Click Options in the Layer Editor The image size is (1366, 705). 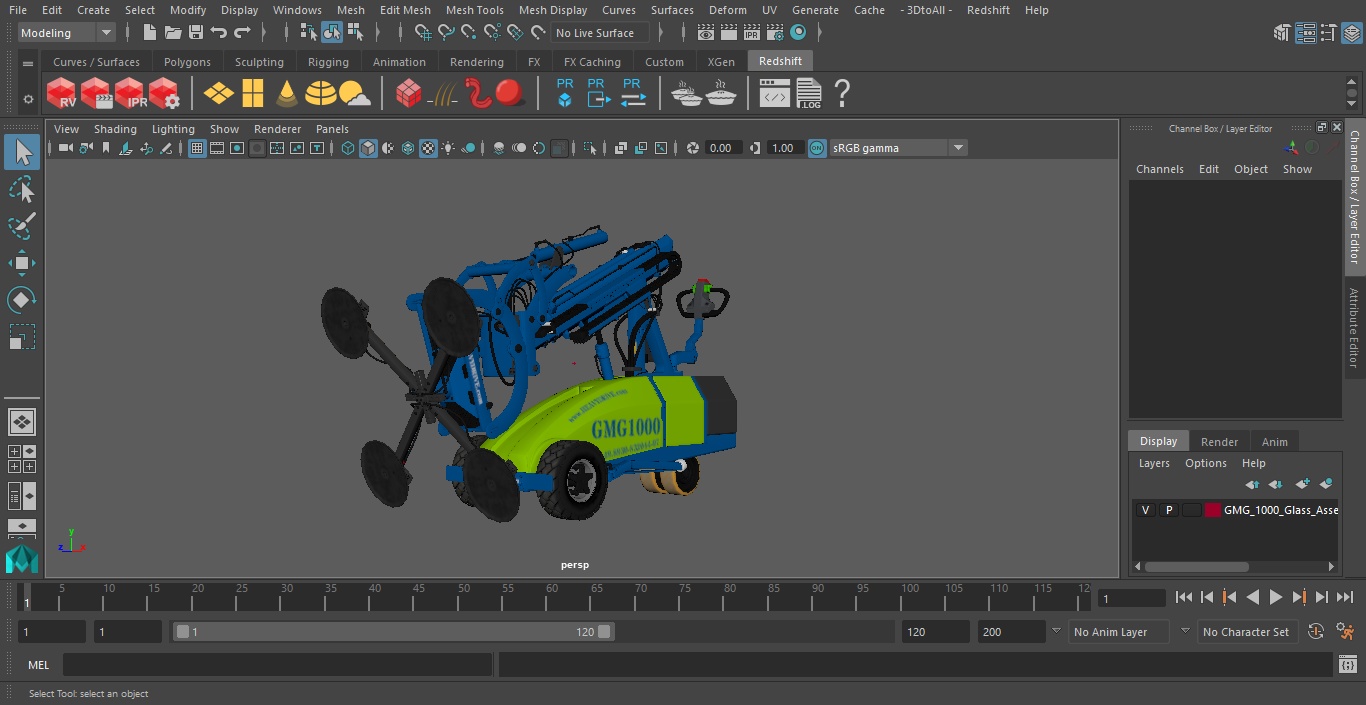pos(1205,463)
